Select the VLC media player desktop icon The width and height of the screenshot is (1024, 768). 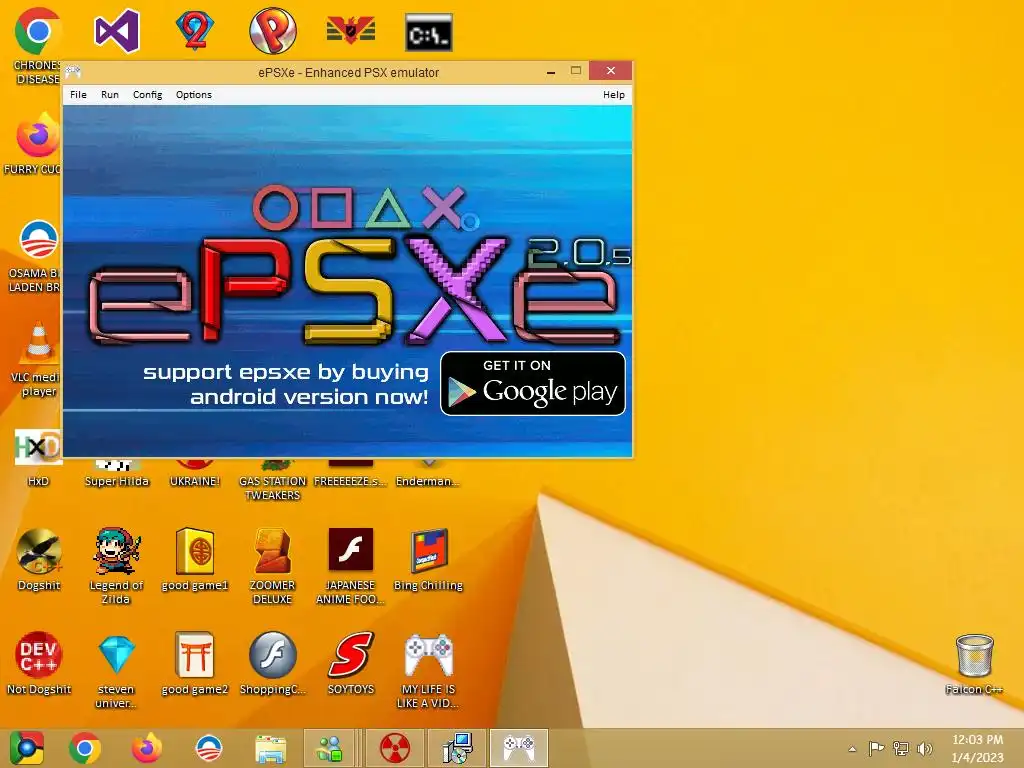tap(38, 342)
